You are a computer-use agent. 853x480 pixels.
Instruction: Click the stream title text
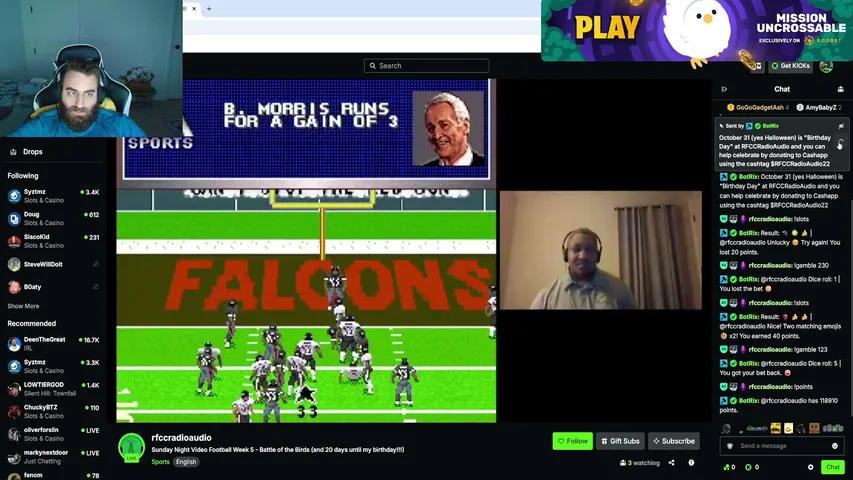tap(277, 450)
